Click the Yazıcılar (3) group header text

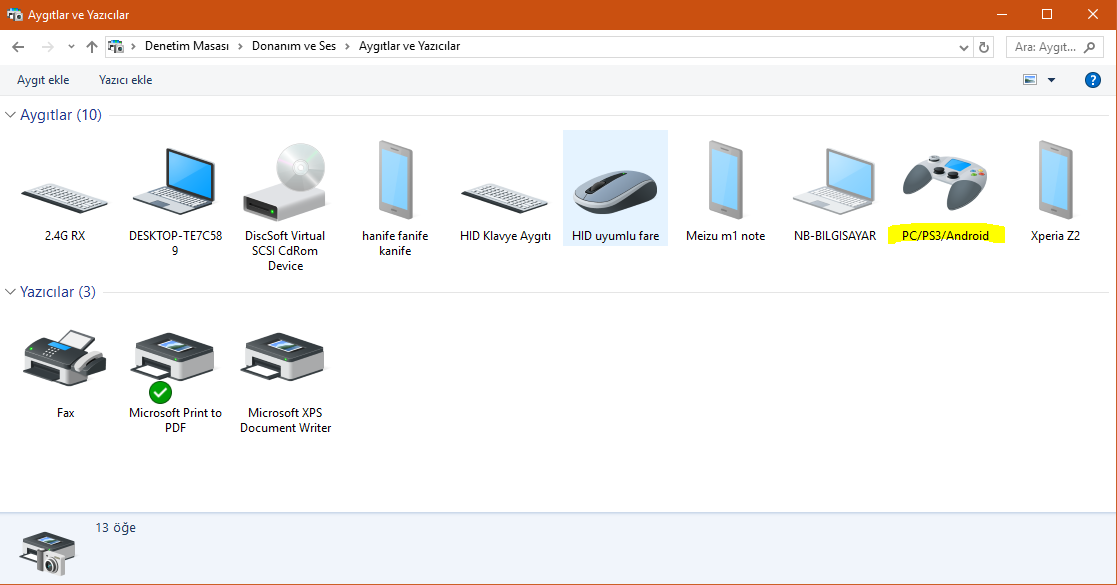(x=58, y=291)
